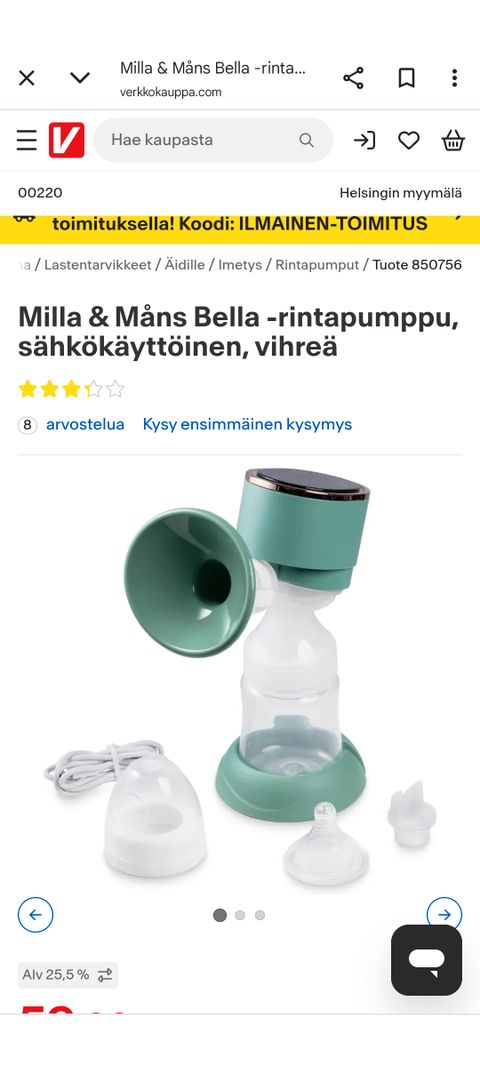Open the hamburger navigation menu
The height and width of the screenshot is (1067, 480).
27,140
